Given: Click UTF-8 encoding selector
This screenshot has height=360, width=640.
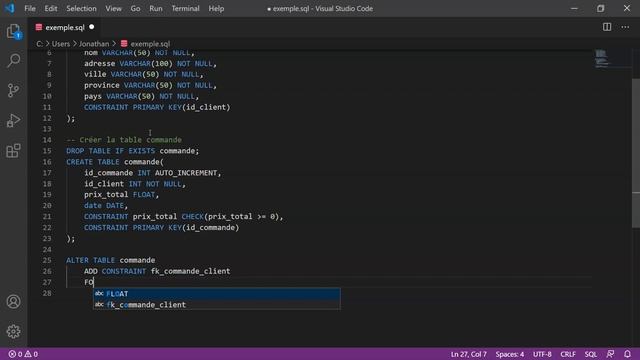Looking at the screenshot, I should (x=542, y=354).
